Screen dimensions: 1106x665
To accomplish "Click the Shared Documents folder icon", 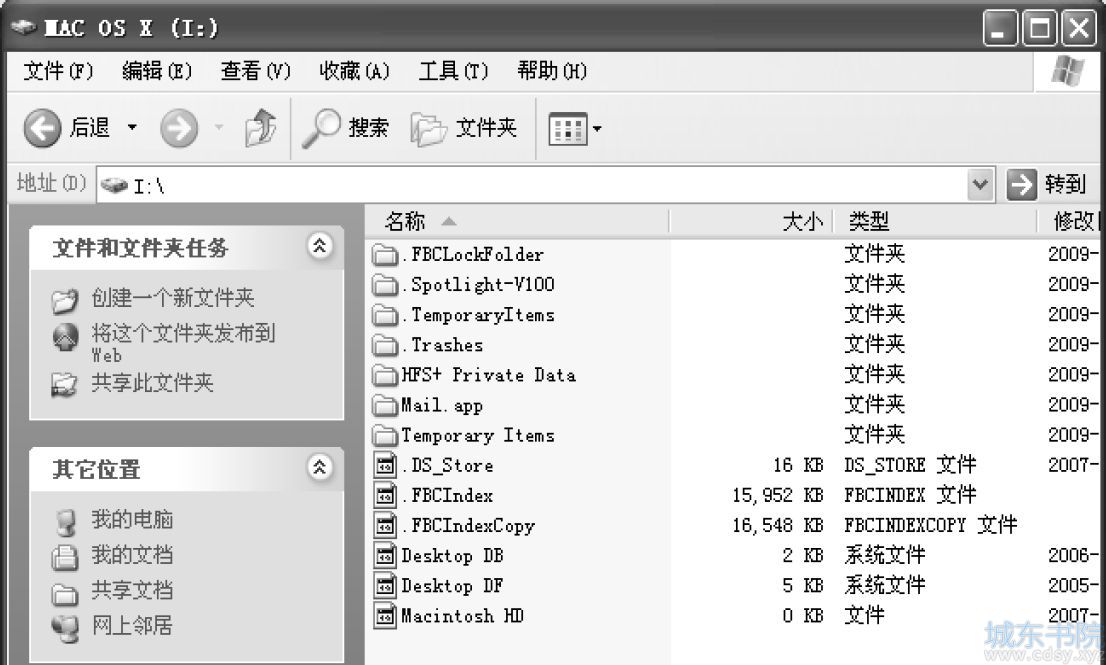I will (65, 594).
